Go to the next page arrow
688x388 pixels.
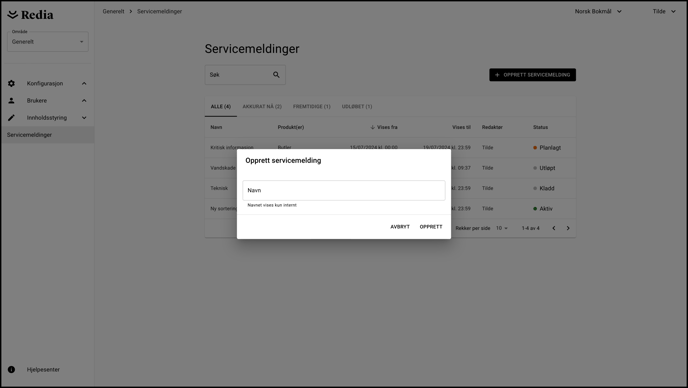568,228
